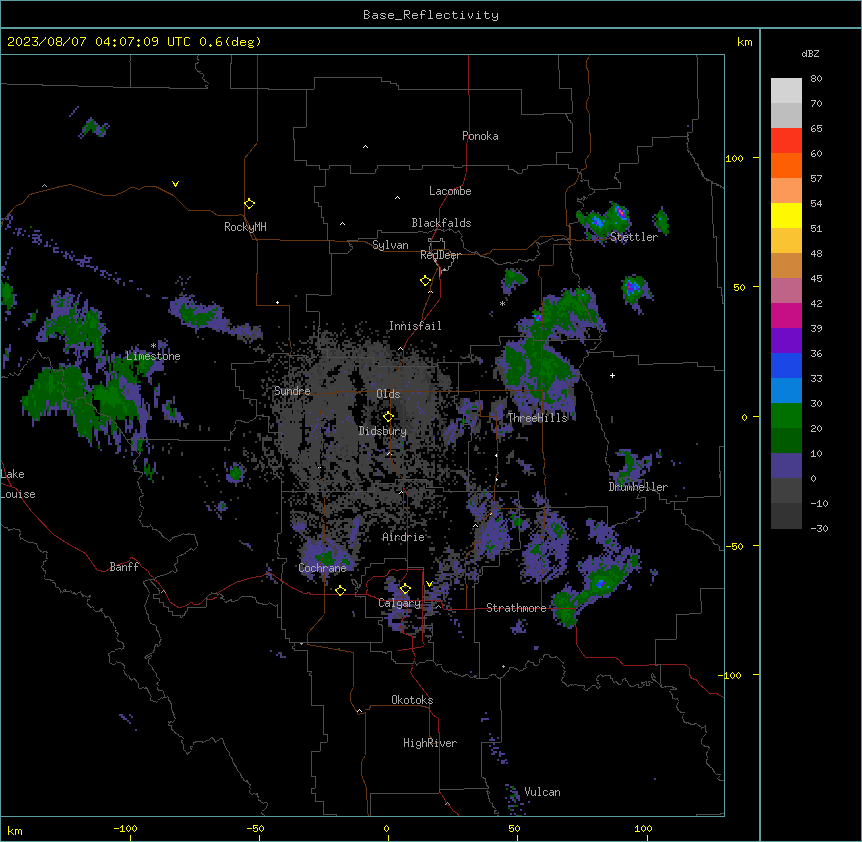Click the 80 value in dBZ legend
The width and height of the screenshot is (862, 842).
[816, 78]
